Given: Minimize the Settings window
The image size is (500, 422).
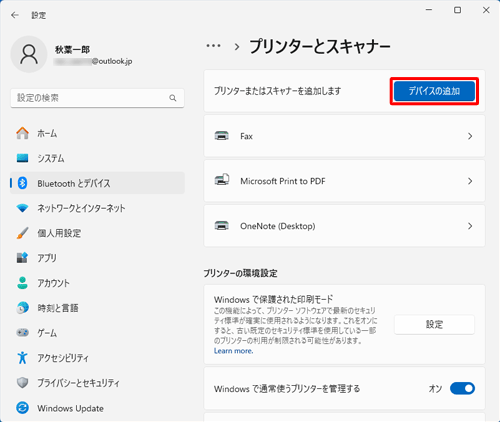Looking at the screenshot, I should [429, 10].
